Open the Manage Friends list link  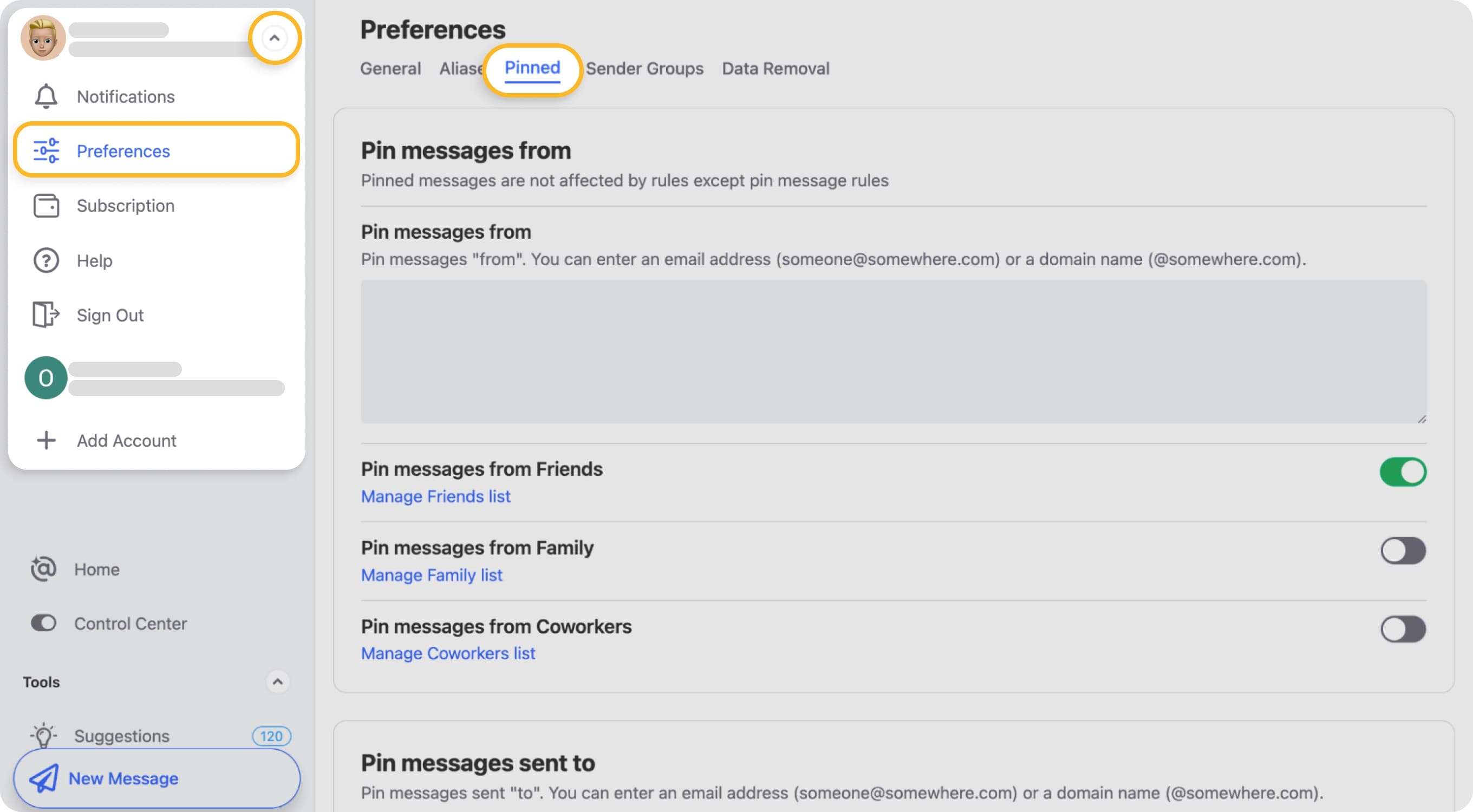tap(435, 496)
